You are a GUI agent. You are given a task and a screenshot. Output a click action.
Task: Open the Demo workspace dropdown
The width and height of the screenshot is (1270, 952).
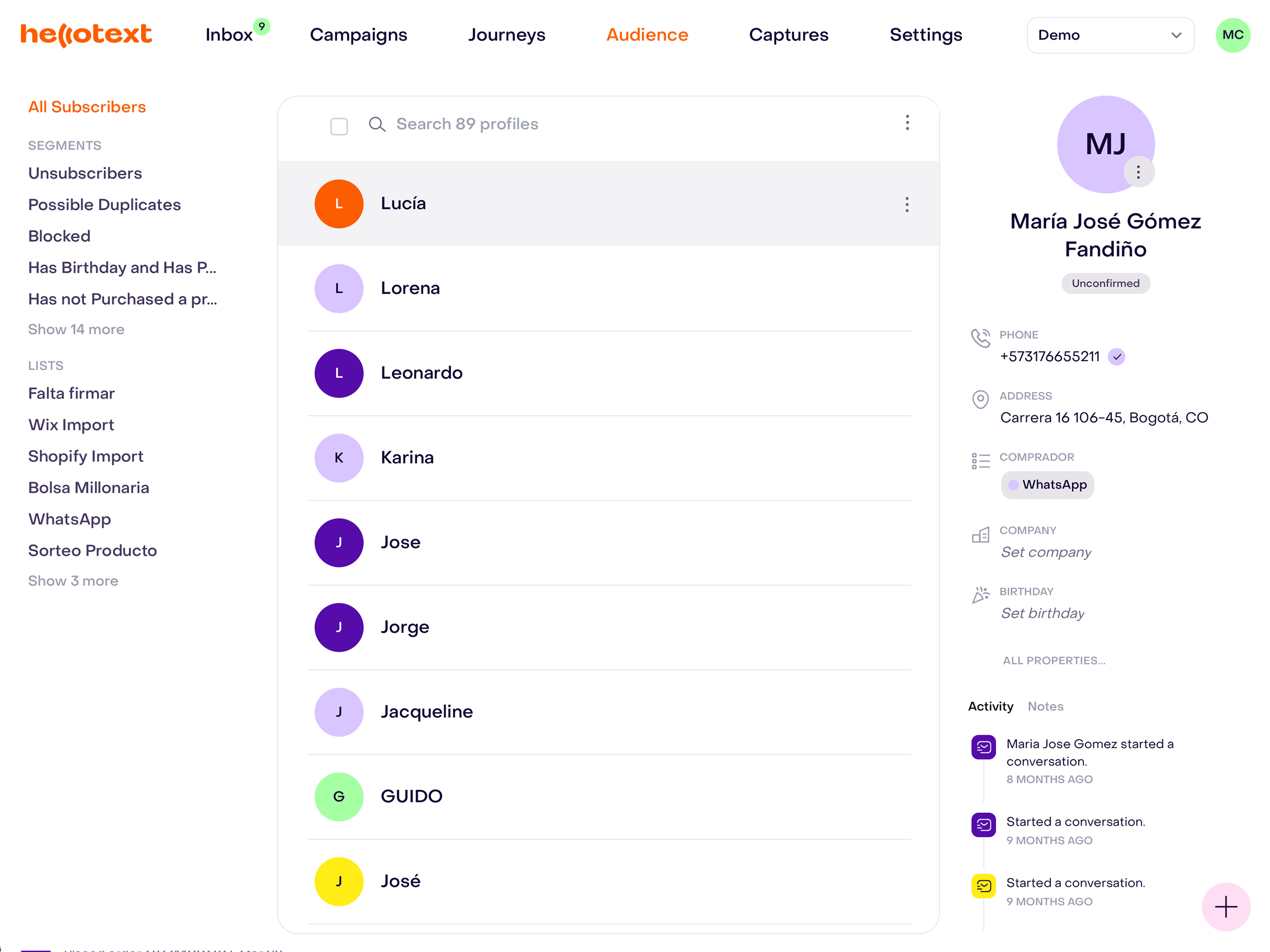[1110, 35]
